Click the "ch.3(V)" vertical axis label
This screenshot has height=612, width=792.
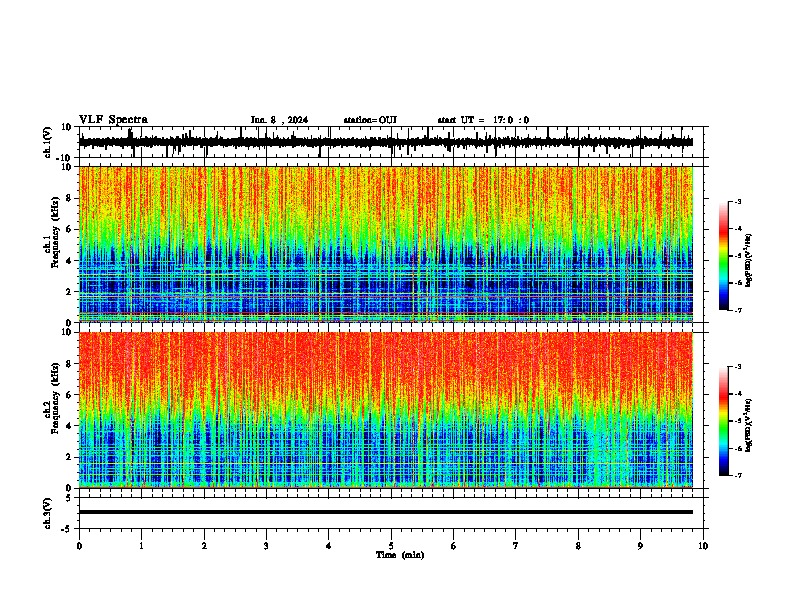(x=48, y=513)
